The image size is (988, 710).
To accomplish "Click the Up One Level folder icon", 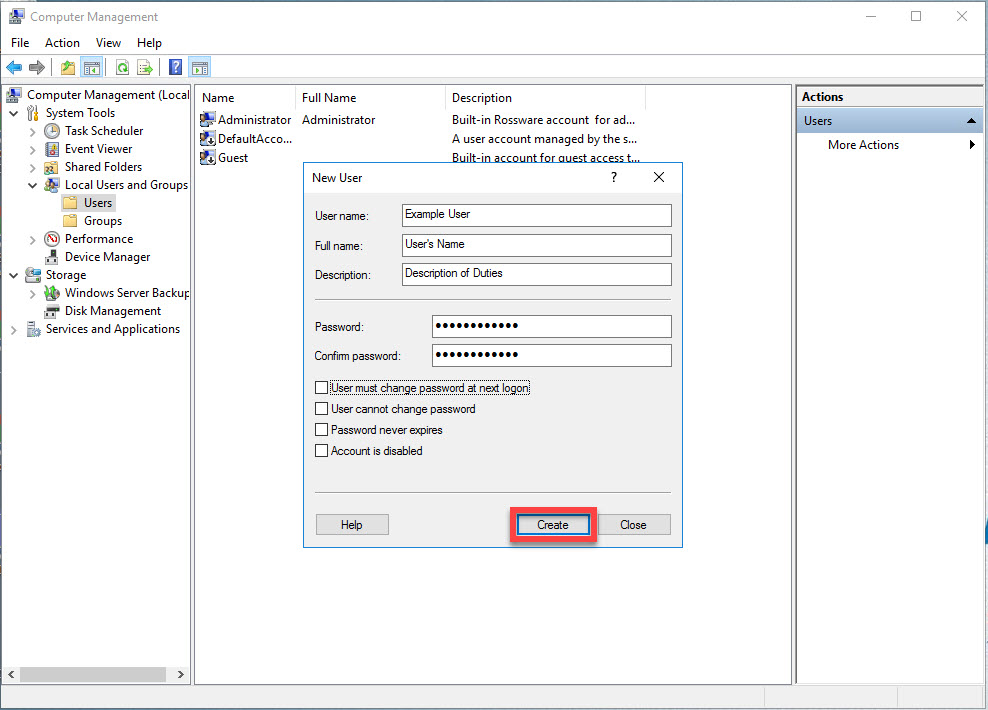I will pos(67,68).
